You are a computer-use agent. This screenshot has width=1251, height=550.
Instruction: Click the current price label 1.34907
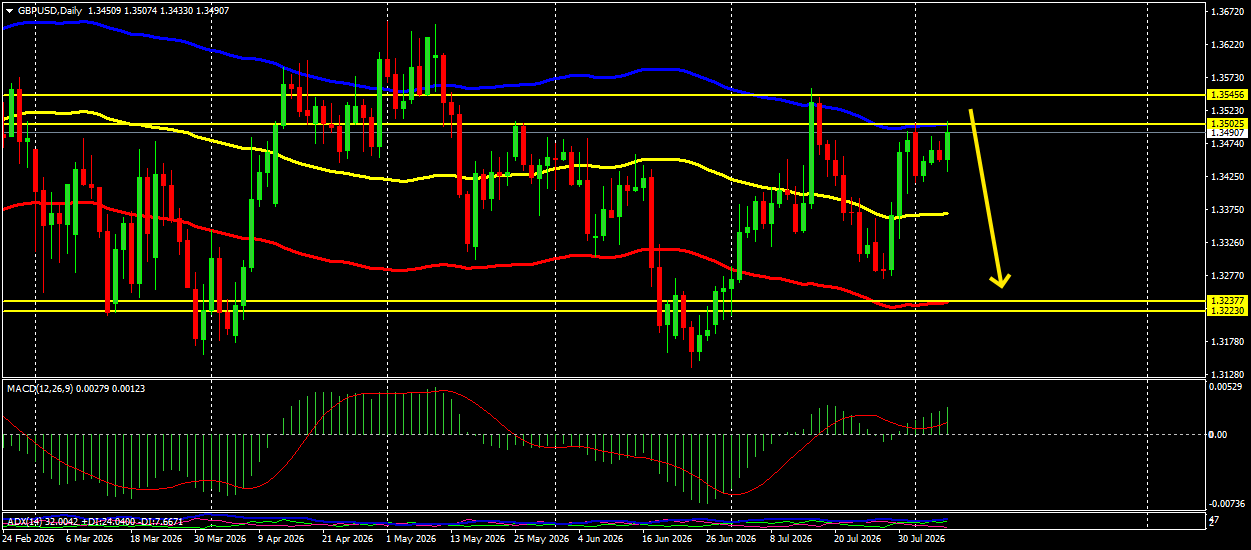pos(1226,133)
